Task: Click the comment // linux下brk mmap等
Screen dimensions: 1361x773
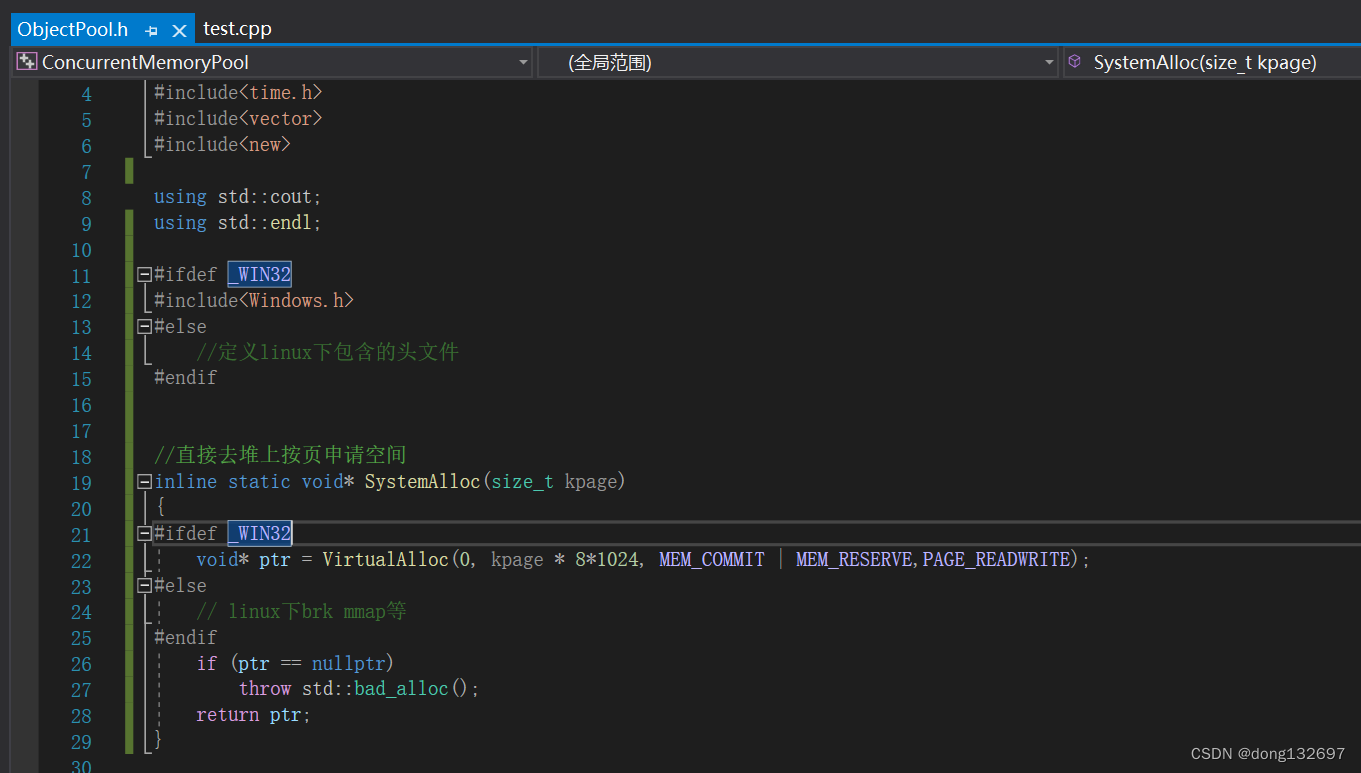Action: (x=301, y=612)
